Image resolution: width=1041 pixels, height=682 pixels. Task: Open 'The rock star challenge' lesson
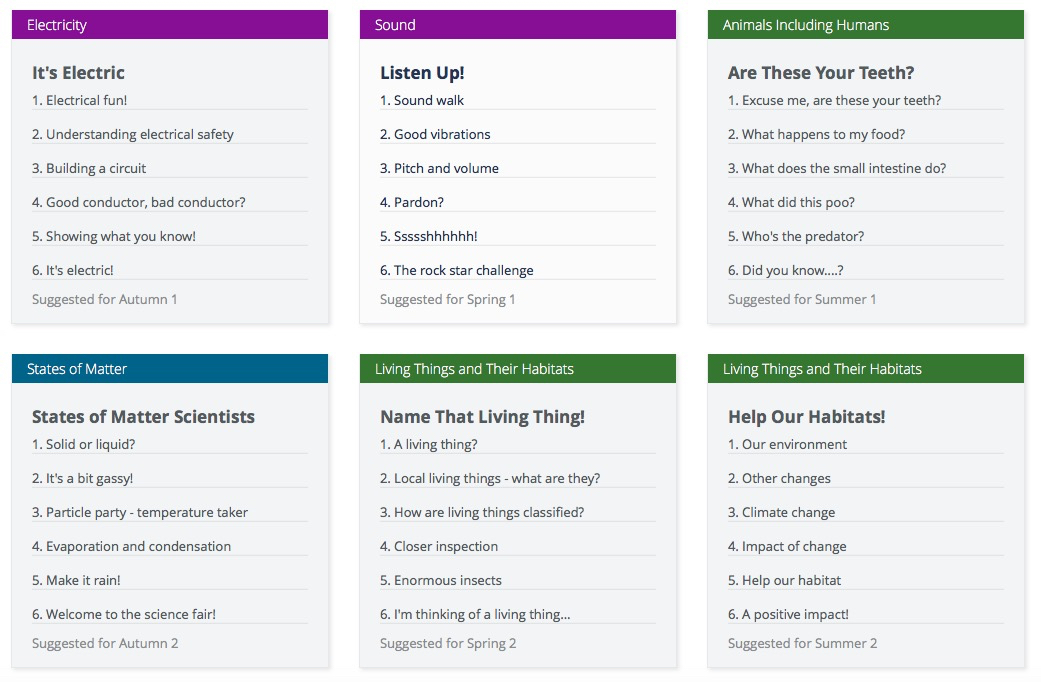pos(456,270)
